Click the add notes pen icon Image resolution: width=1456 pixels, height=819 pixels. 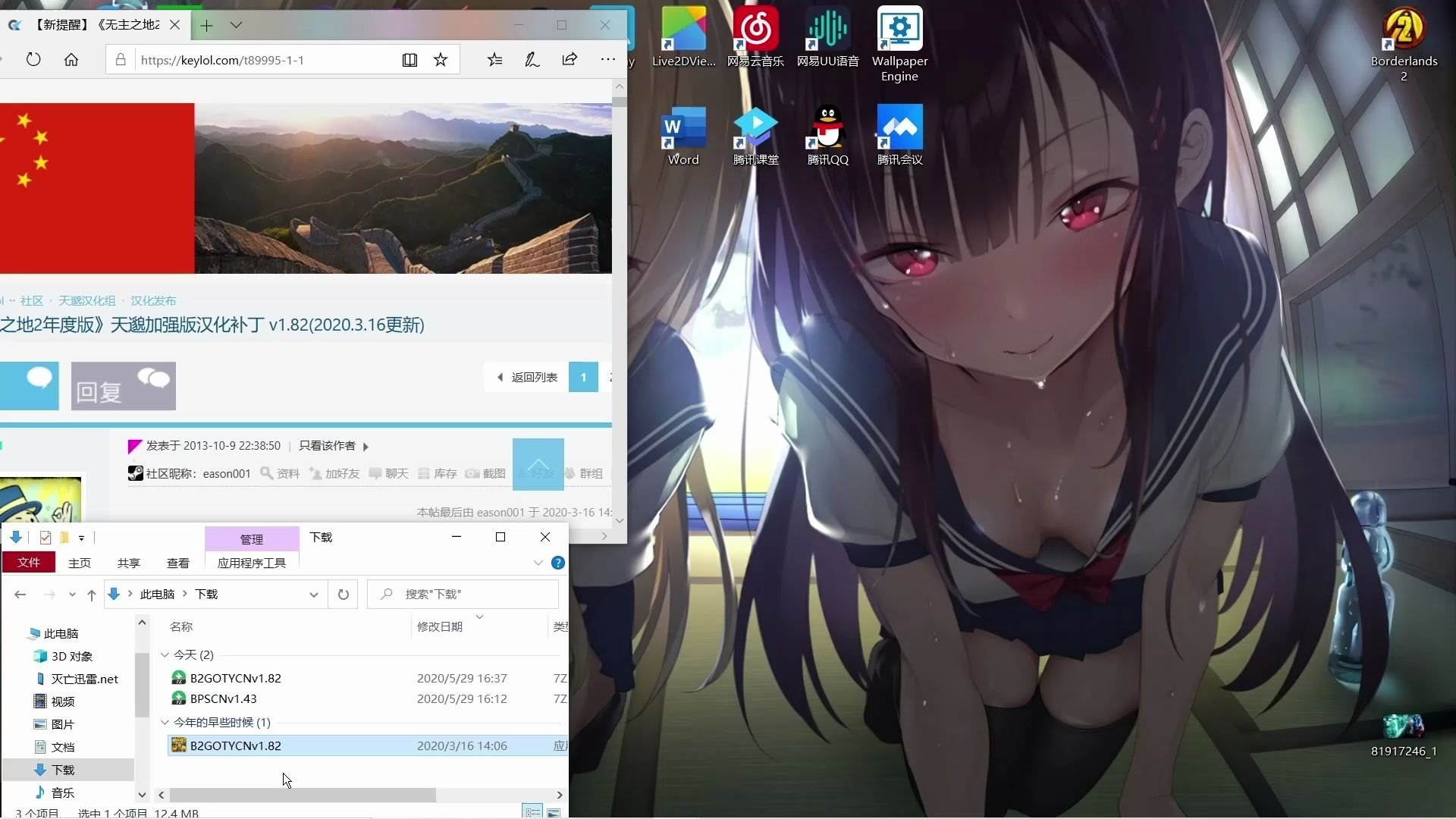(x=532, y=59)
